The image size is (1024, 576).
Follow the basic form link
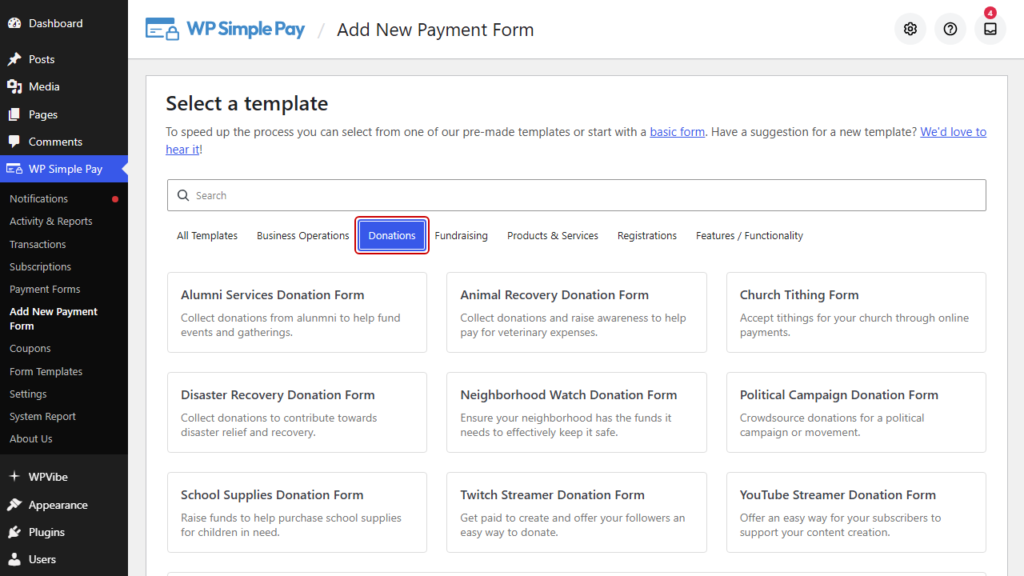tap(677, 132)
